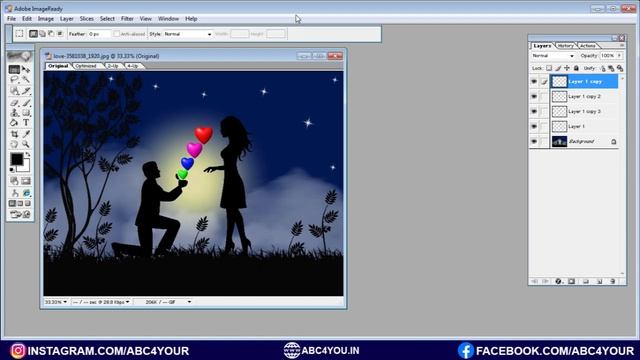This screenshot has height=360, width=640.
Task: Select the Eraser tool
Action: coord(14,103)
